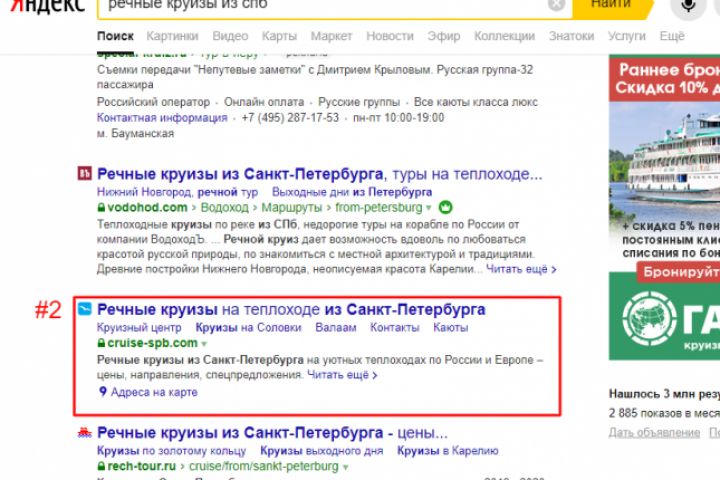
Task: Click the Маршруты breadcrumb link
Action: [x=292, y=208]
